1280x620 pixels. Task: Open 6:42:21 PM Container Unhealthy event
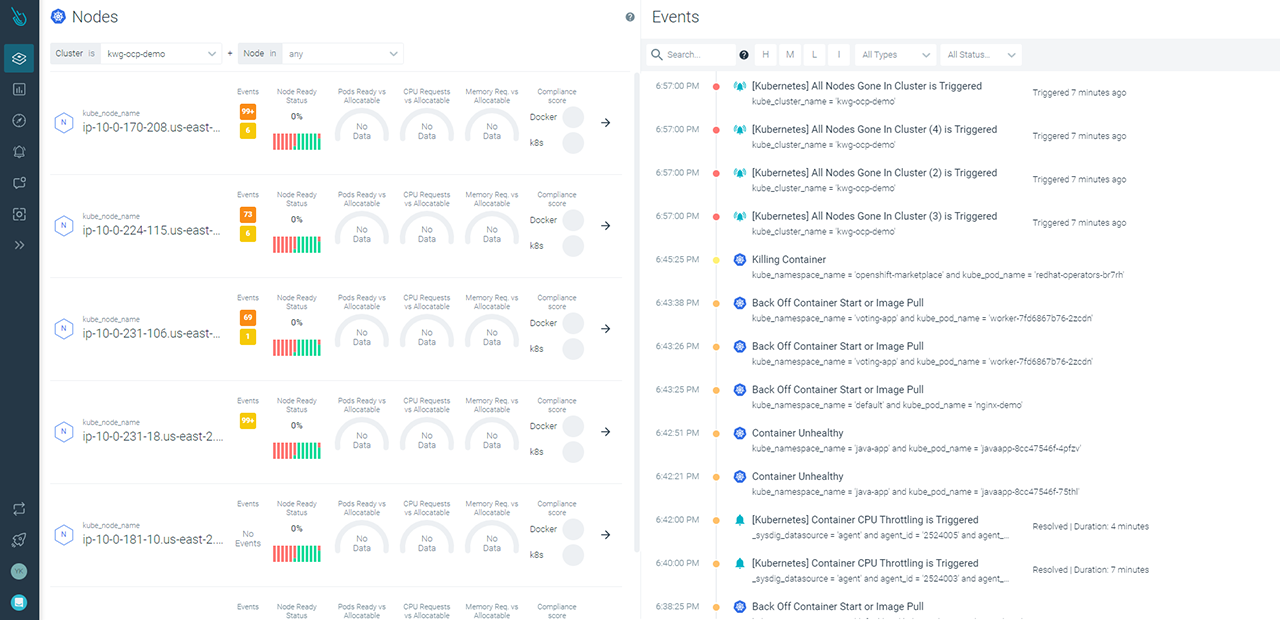[x=798, y=477]
